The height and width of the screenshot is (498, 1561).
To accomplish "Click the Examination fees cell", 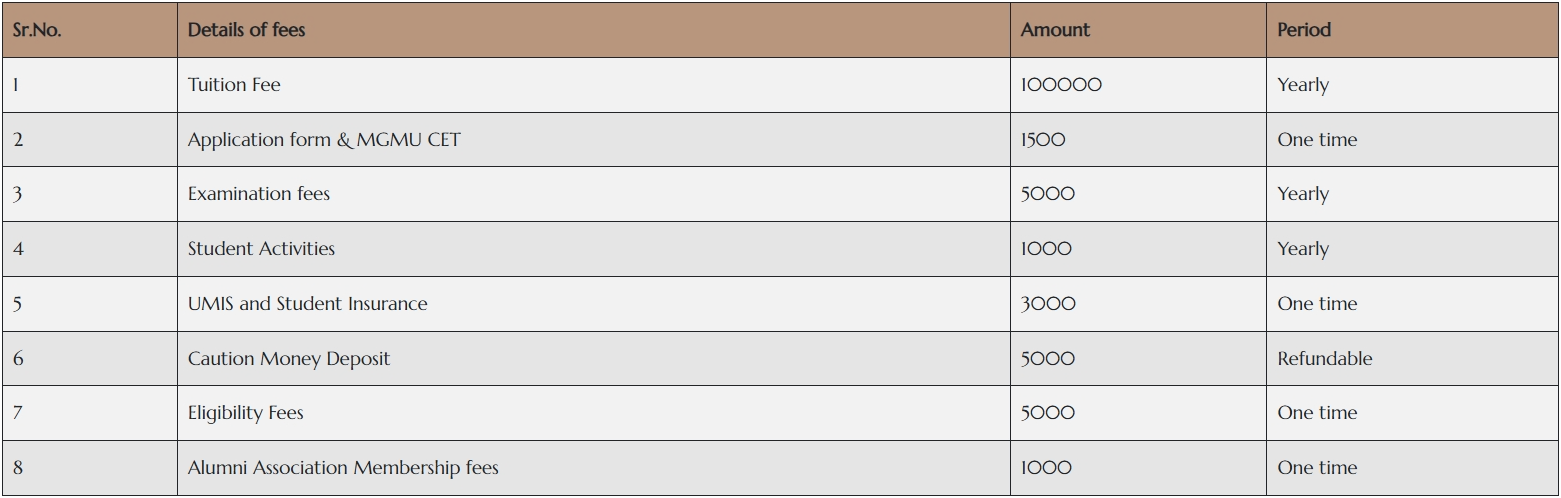I will (593, 194).
